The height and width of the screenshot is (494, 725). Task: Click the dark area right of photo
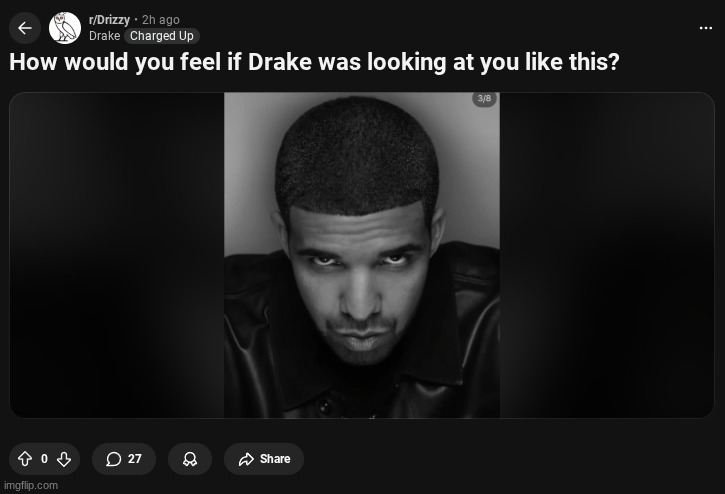click(607, 255)
